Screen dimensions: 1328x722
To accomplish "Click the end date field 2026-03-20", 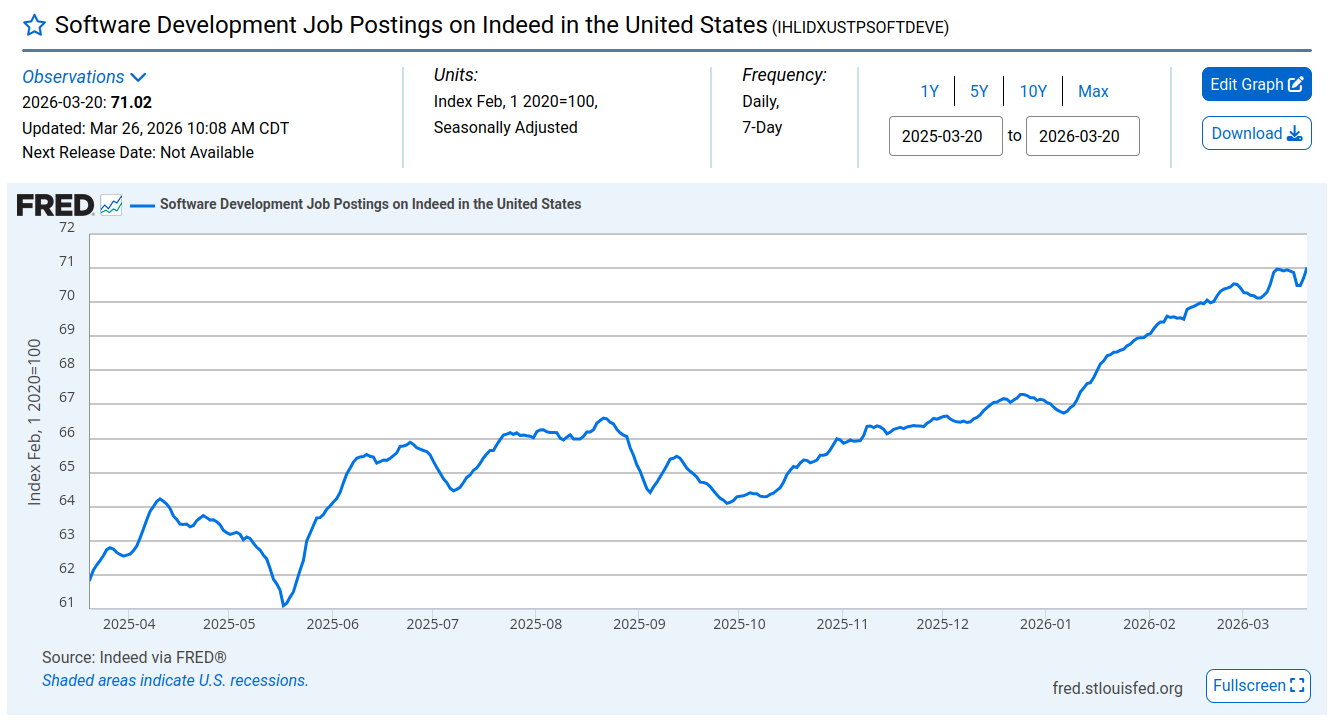I will click(x=1083, y=136).
